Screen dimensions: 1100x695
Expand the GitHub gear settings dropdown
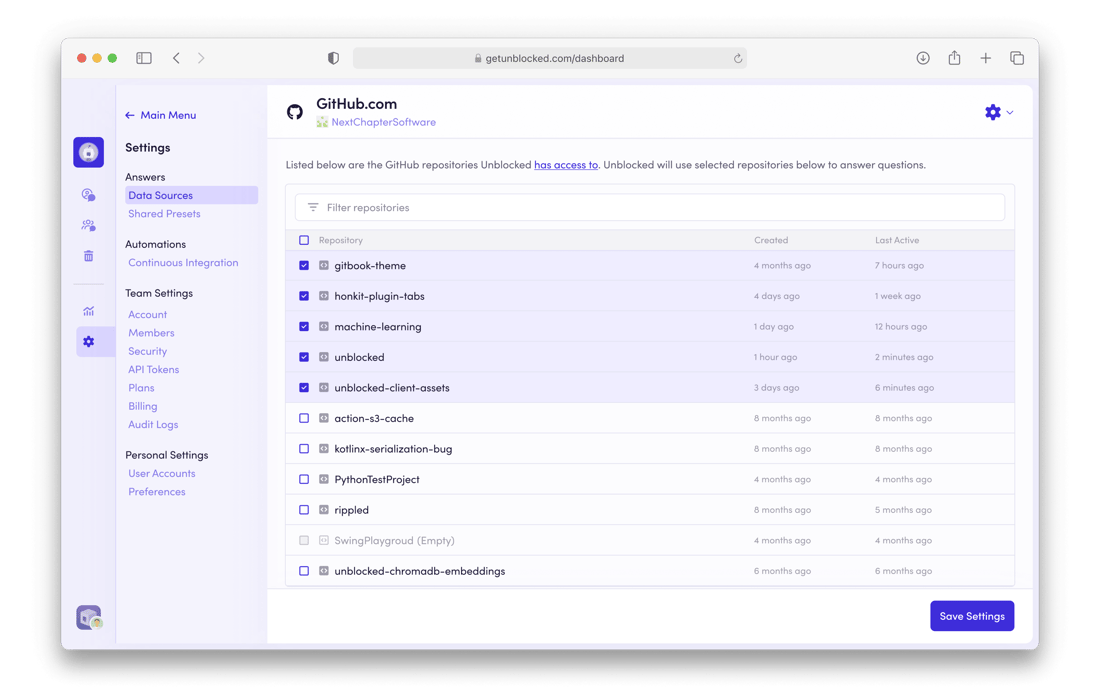[x=999, y=112]
